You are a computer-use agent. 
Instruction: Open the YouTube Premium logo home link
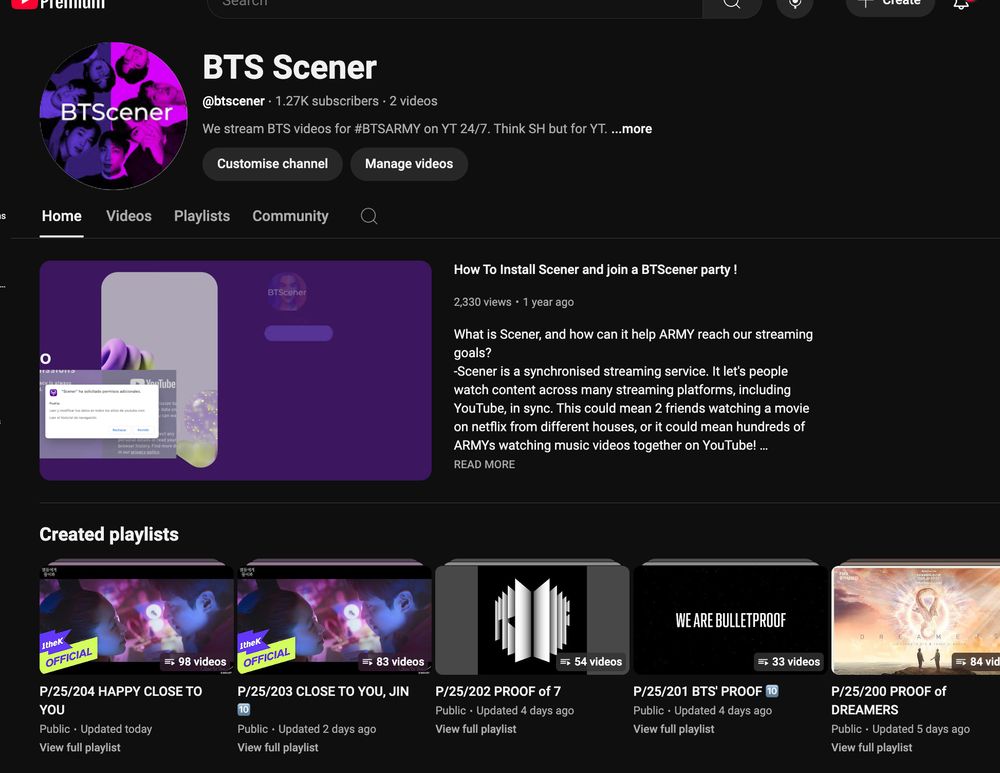(58, 4)
